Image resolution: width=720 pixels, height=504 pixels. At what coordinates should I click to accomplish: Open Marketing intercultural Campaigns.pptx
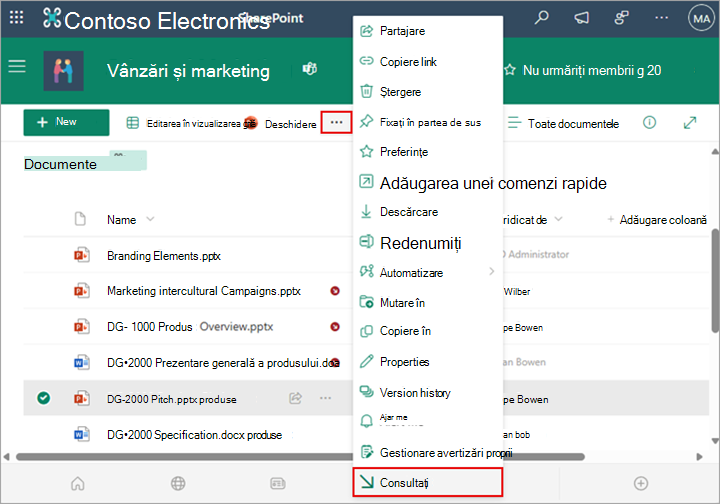(204, 291)
